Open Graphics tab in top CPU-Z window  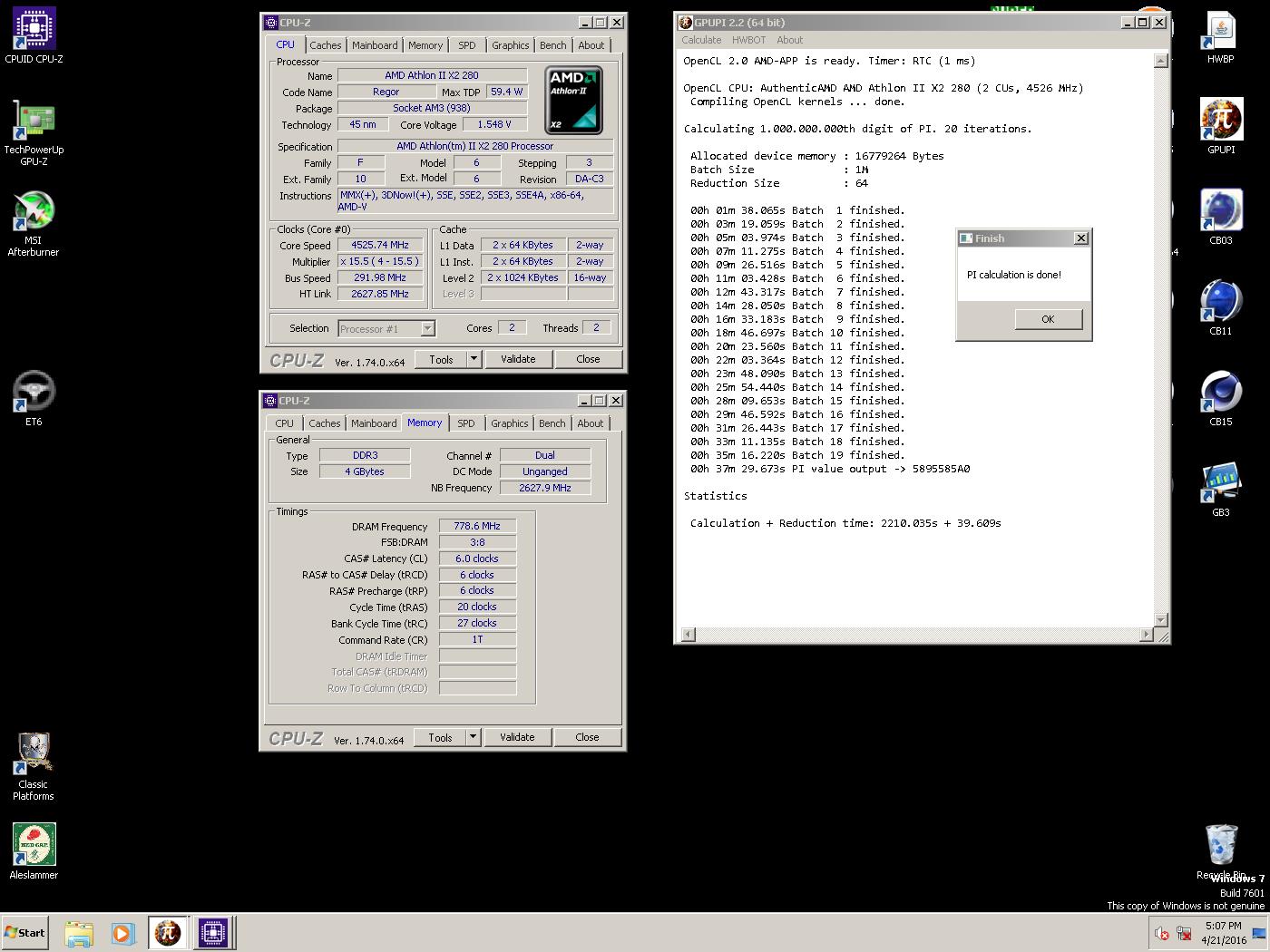[510, 45]
